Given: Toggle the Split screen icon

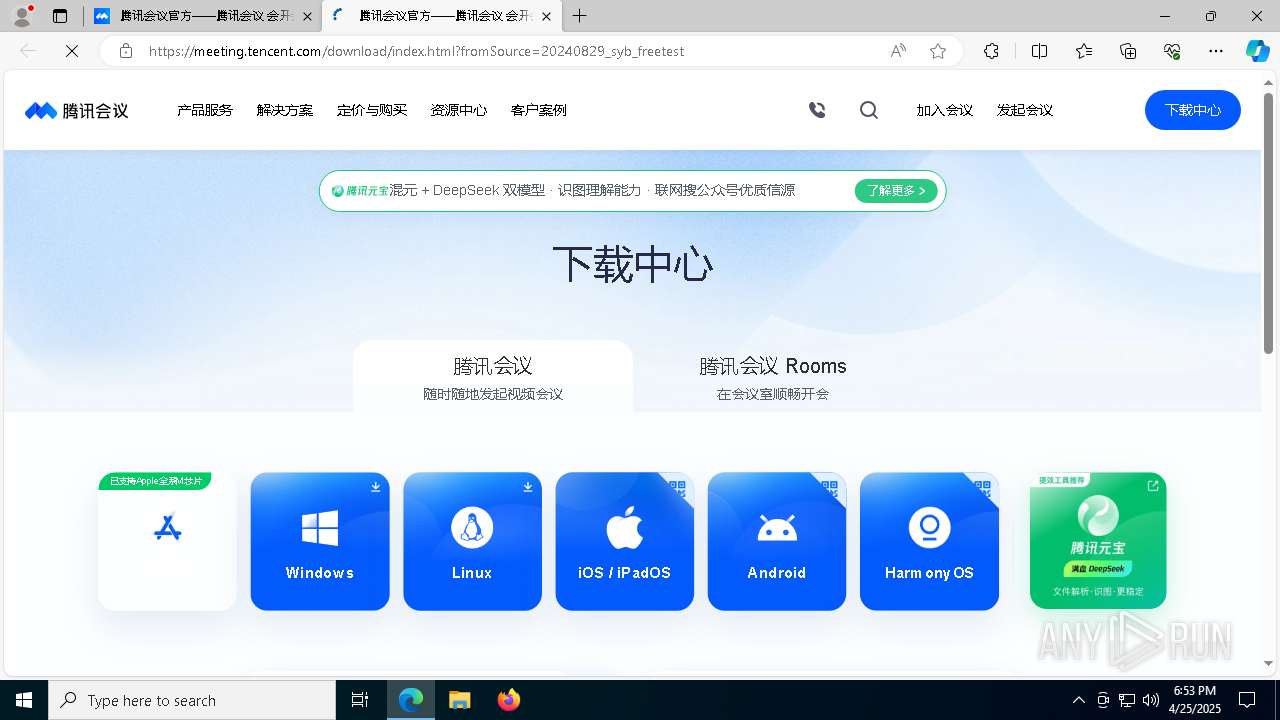Looking at the screenshot, I should tap(1039, 51).
